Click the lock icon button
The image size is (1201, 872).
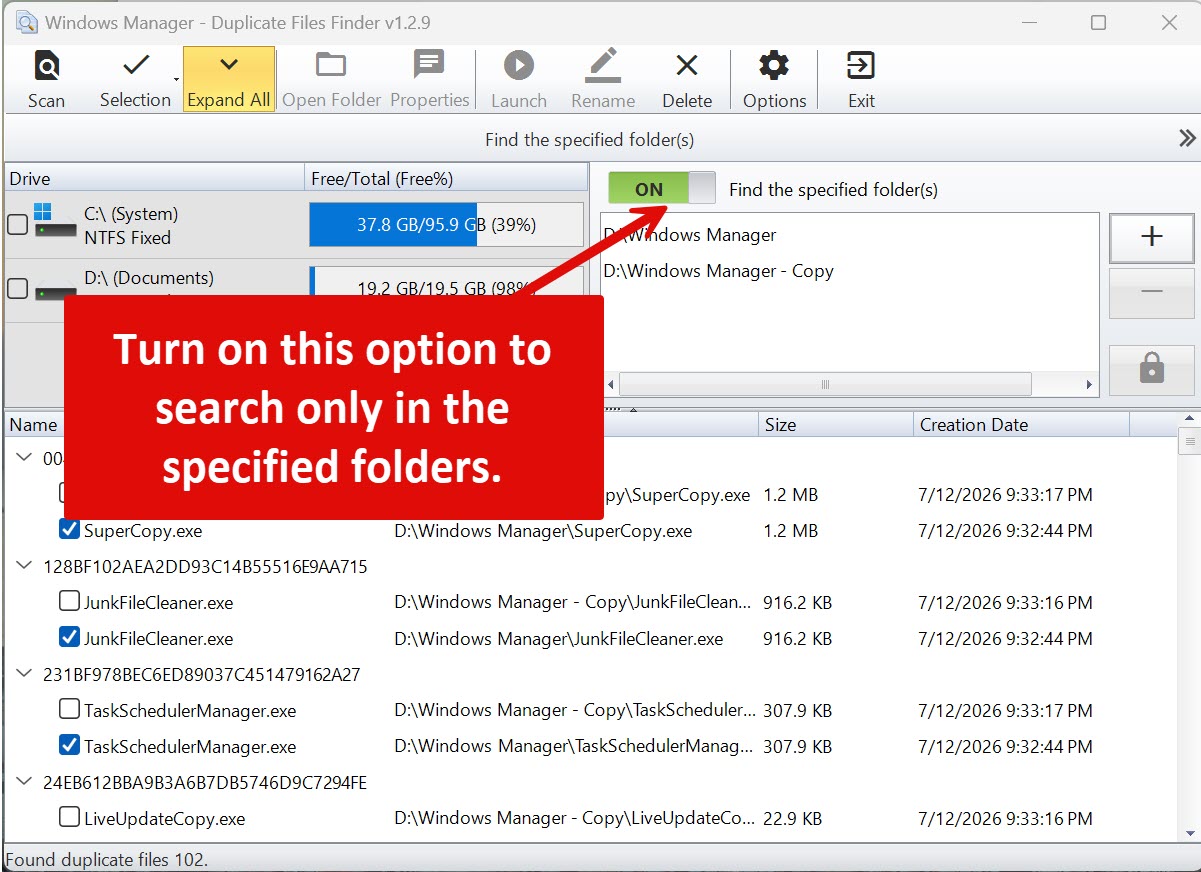click(x=1152, y=371)
